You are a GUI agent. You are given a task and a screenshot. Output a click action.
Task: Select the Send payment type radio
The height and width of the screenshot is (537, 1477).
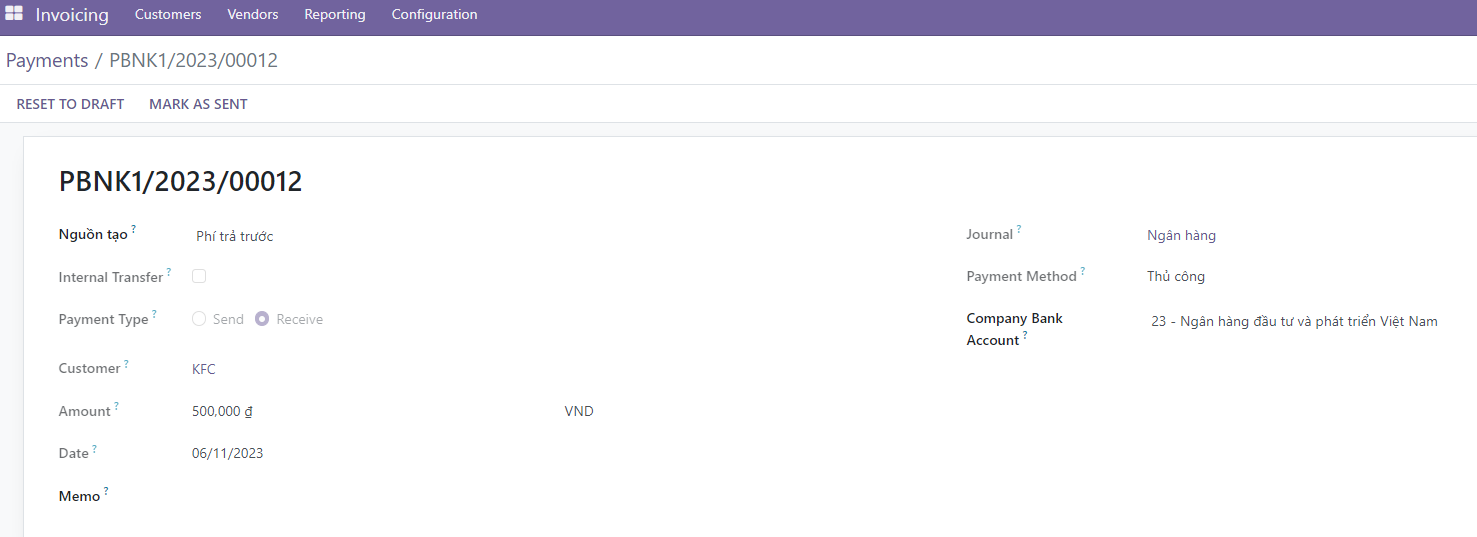click(x=199, y=319)
